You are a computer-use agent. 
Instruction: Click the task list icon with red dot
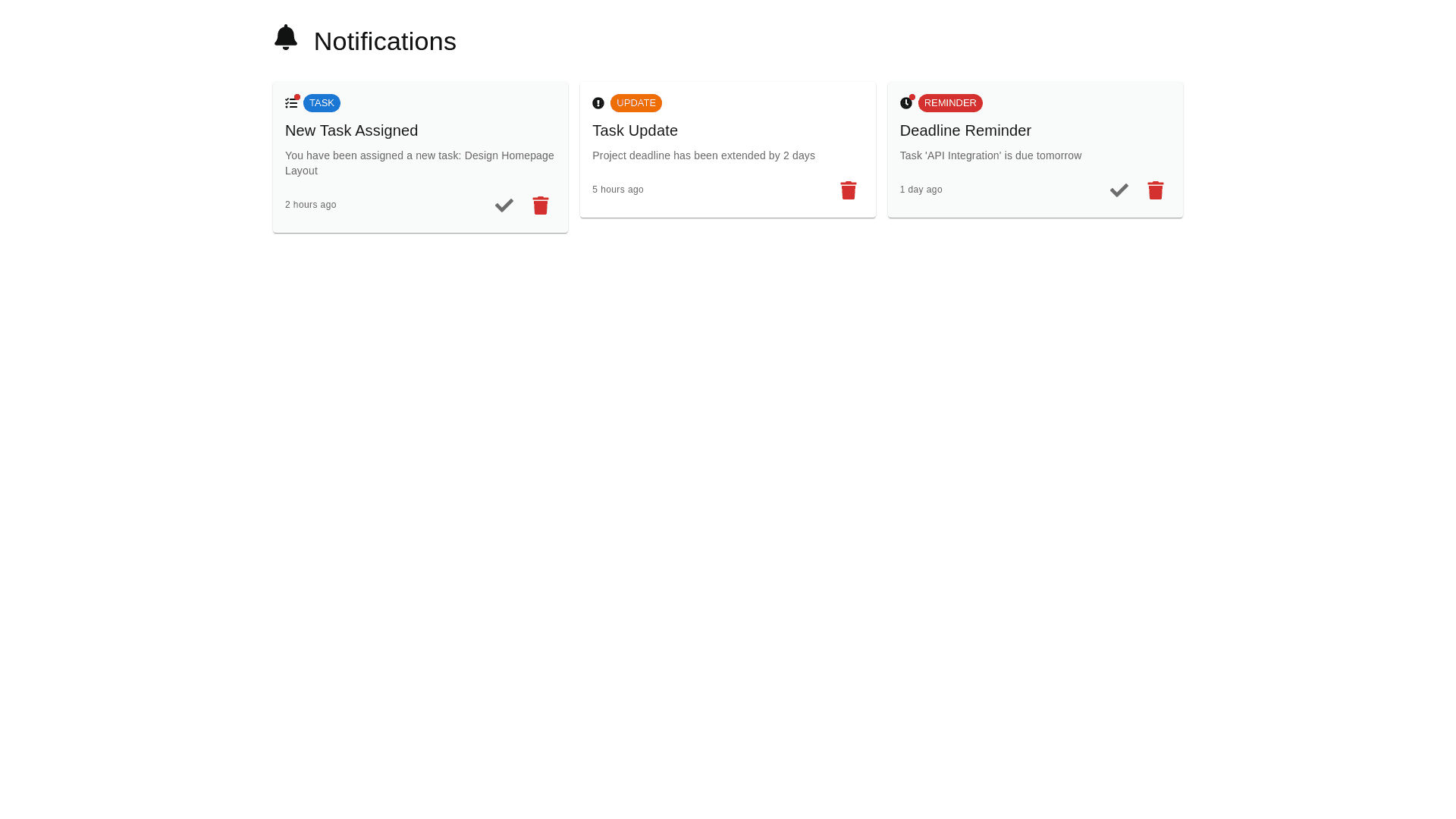tap(291, 103)
